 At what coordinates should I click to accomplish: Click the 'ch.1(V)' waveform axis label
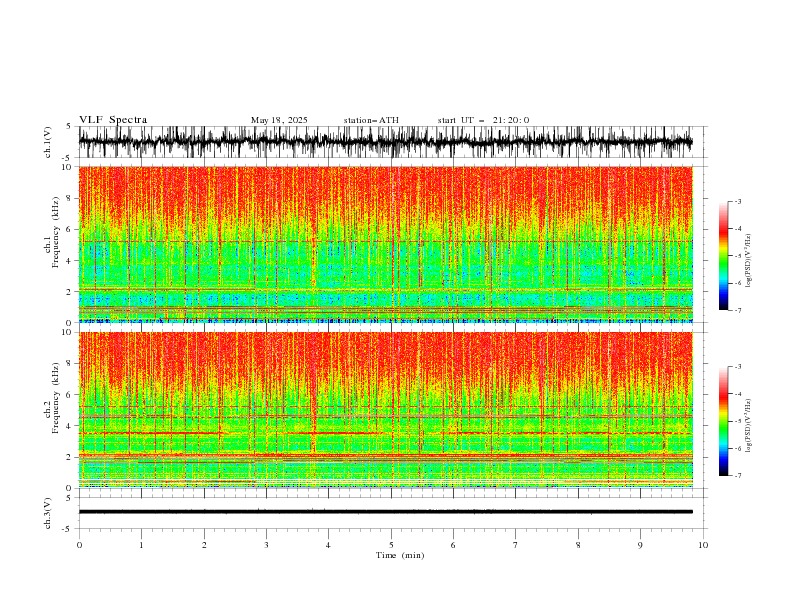(48, 142)
